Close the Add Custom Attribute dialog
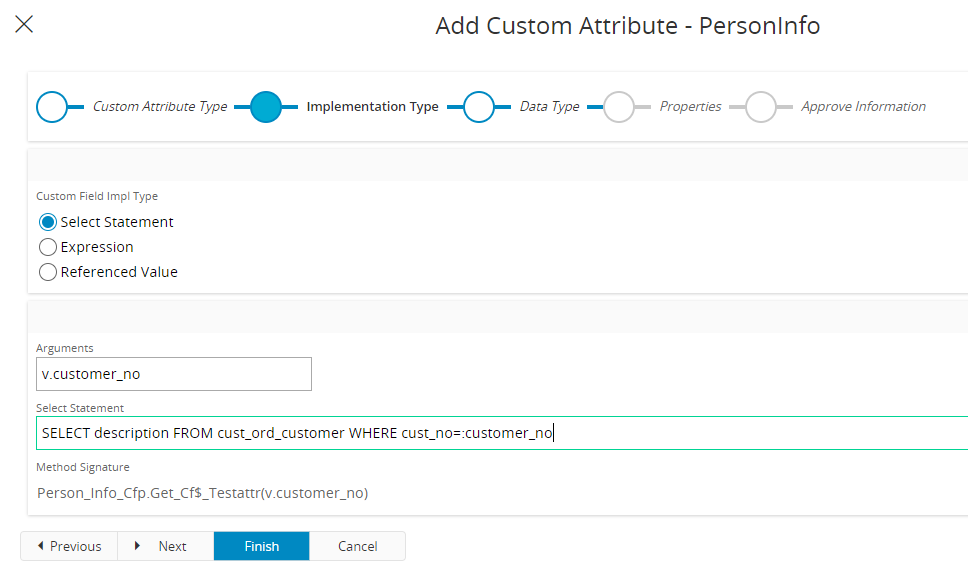Image resolution: width=968 pixels, height=583 pixels. (x=24, y=24)
